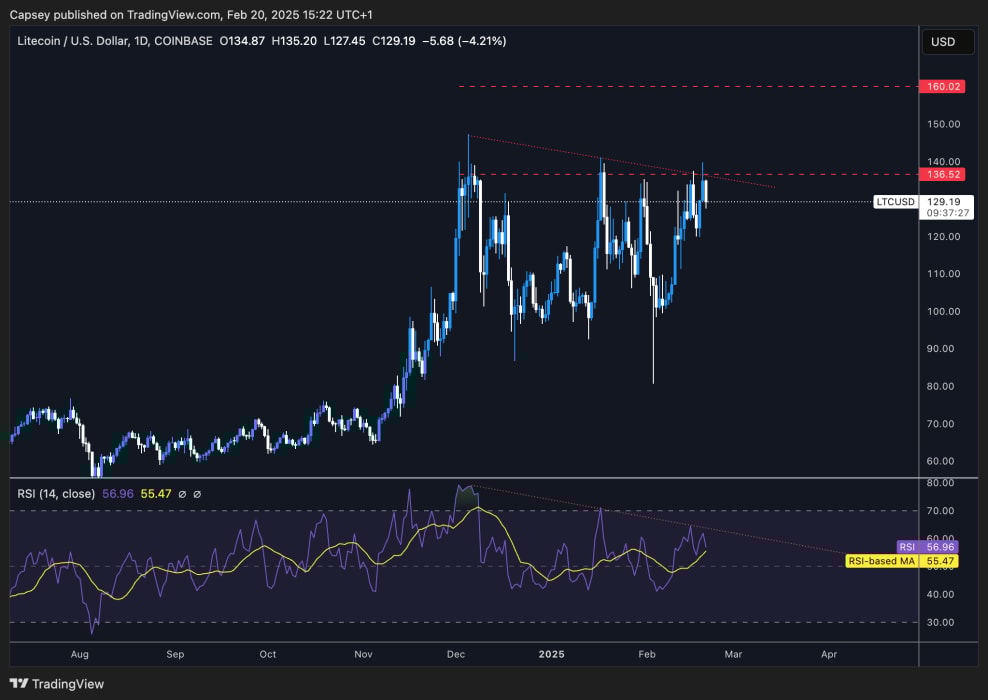This screenshot has height=700, width=988.
Task: Select the red 136.52 resistance price label
Action: [944, 174]
